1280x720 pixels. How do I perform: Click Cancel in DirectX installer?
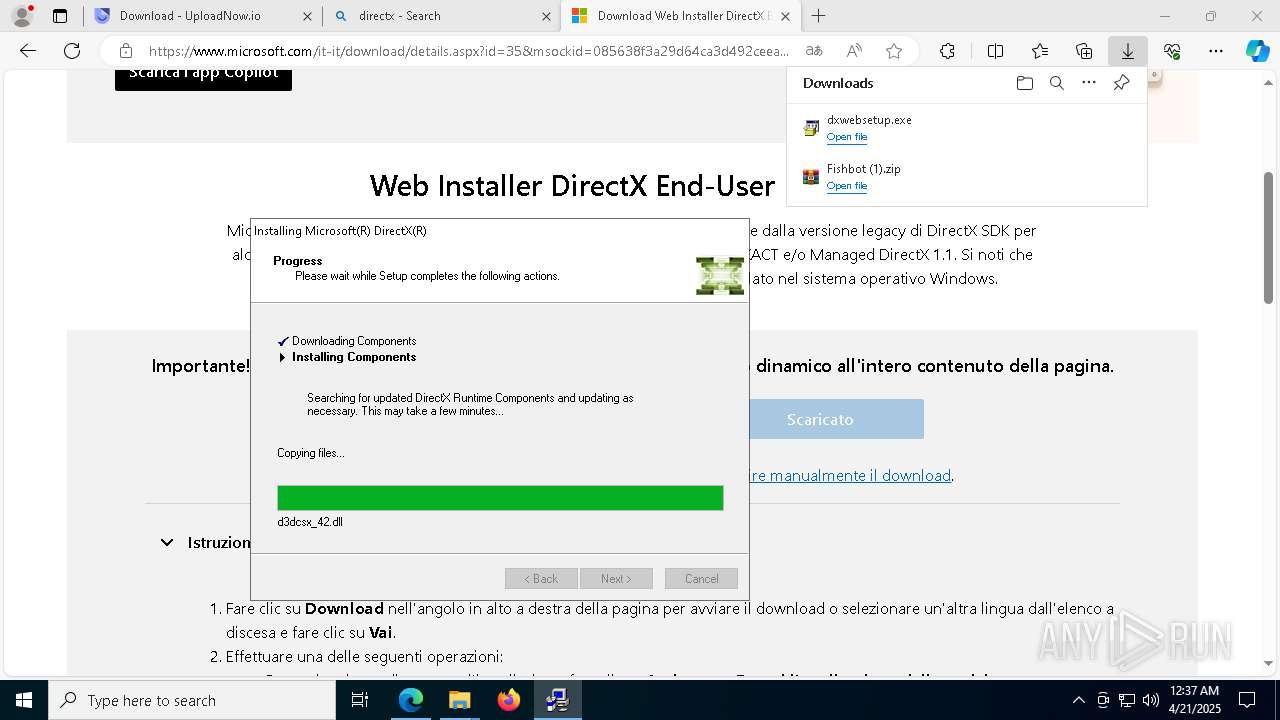(x=701, y=579)
